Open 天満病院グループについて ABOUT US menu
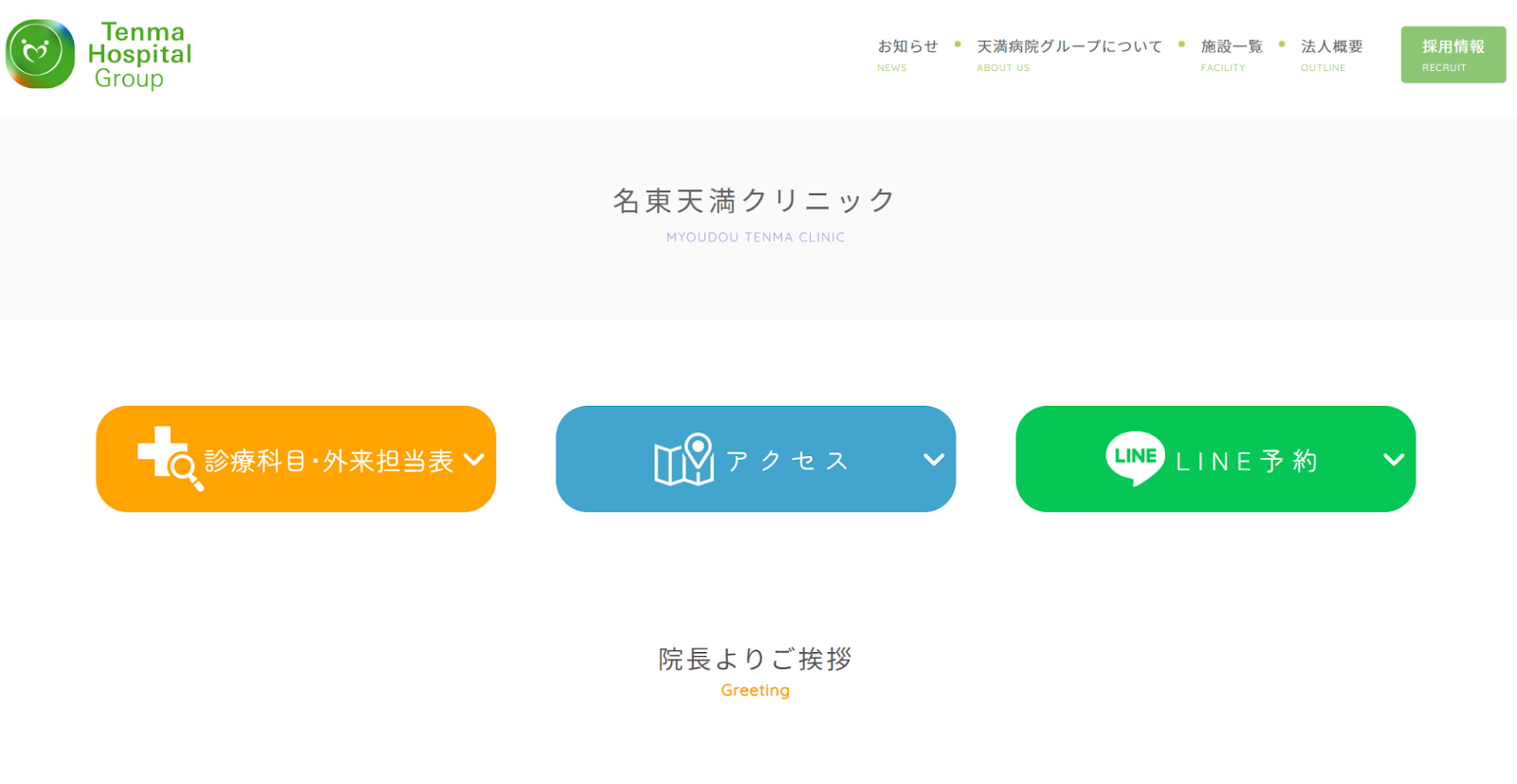1517x784 pixels. pos(1069,55)
